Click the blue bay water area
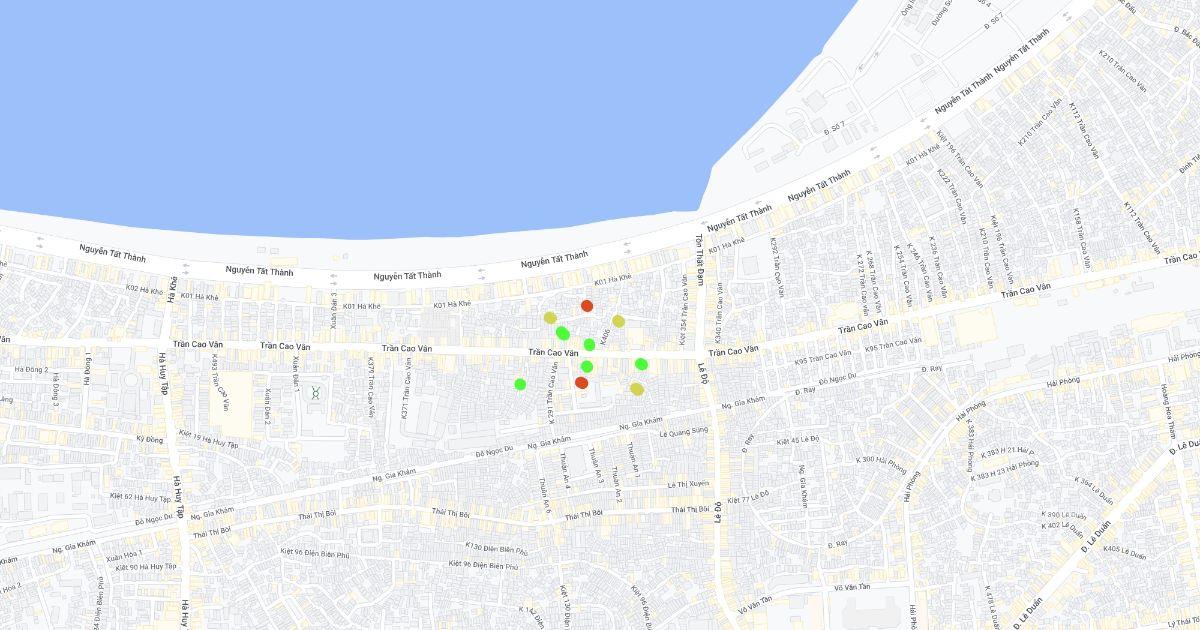This screenshot has width=1200, height=630. [400, 100]
